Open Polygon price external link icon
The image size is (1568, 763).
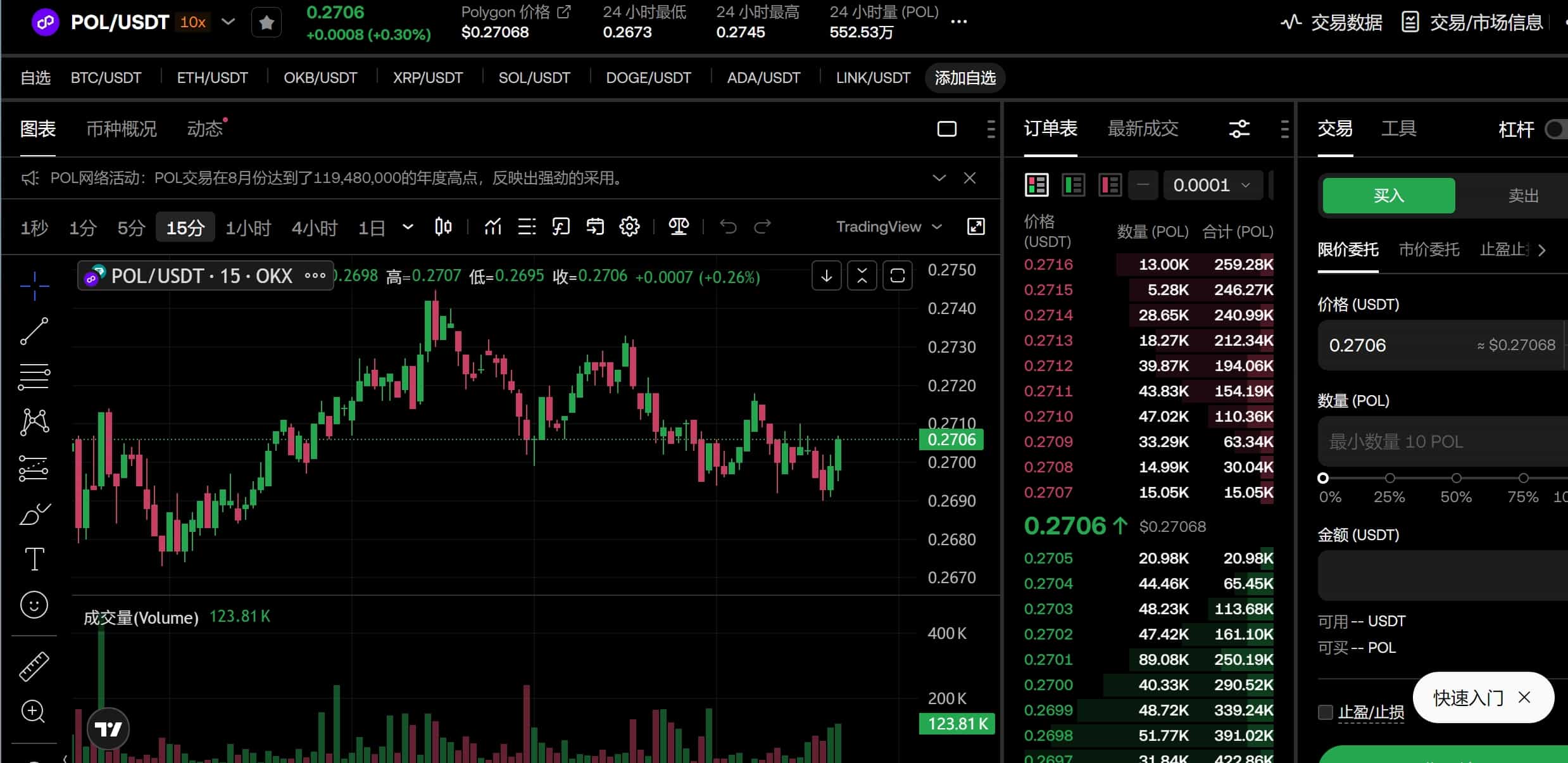click(x=563, y=12)
